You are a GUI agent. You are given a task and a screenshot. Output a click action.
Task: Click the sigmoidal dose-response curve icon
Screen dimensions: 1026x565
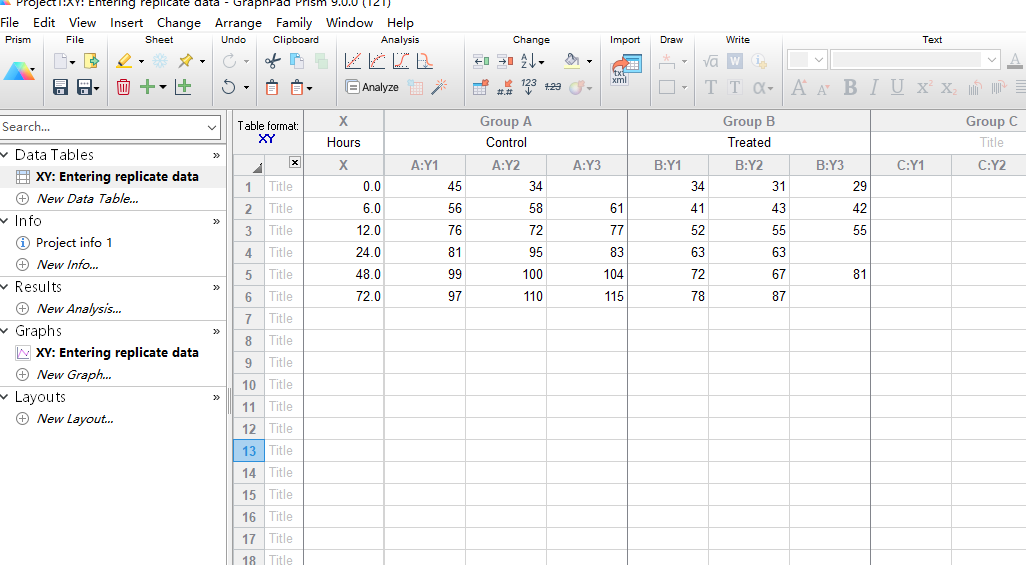(x=401, y=61)
